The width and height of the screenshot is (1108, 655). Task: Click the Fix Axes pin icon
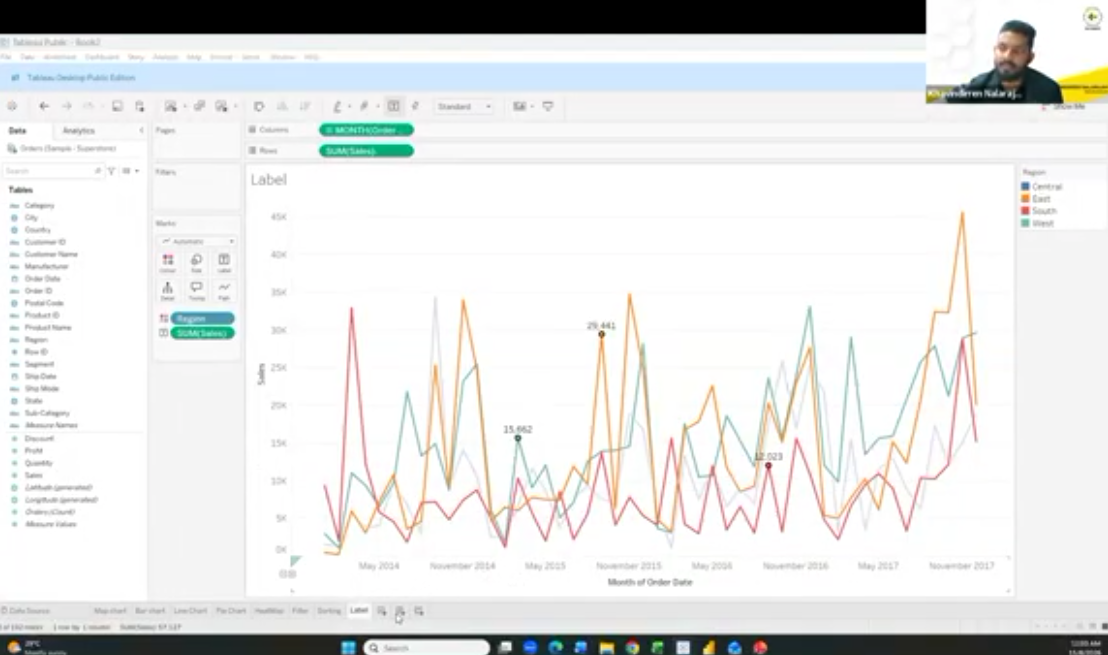416,106
